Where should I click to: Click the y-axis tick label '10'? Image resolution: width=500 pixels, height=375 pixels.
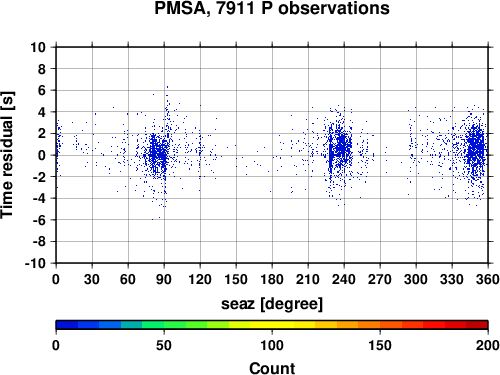(38, 47)
